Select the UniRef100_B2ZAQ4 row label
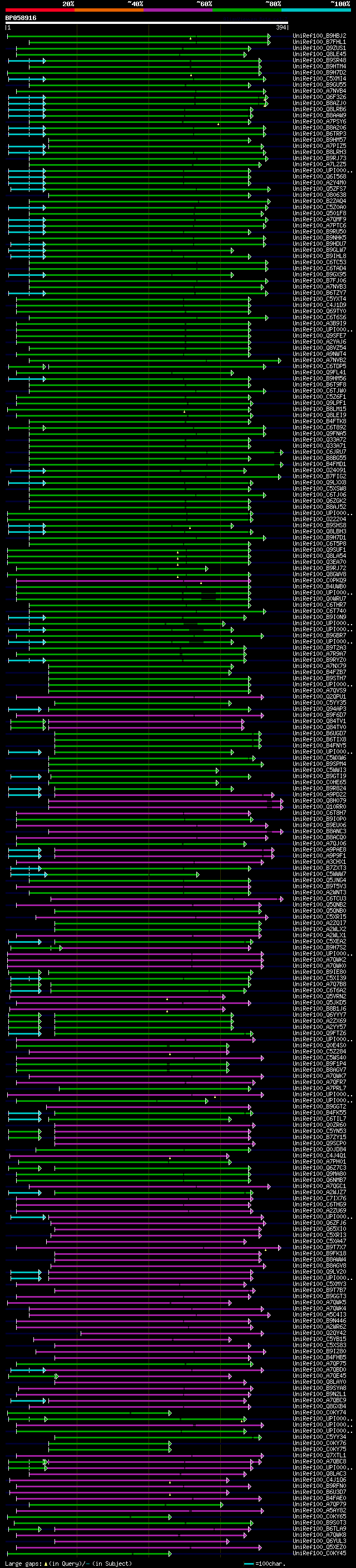The image size is (356, 1568). point(319,201)
